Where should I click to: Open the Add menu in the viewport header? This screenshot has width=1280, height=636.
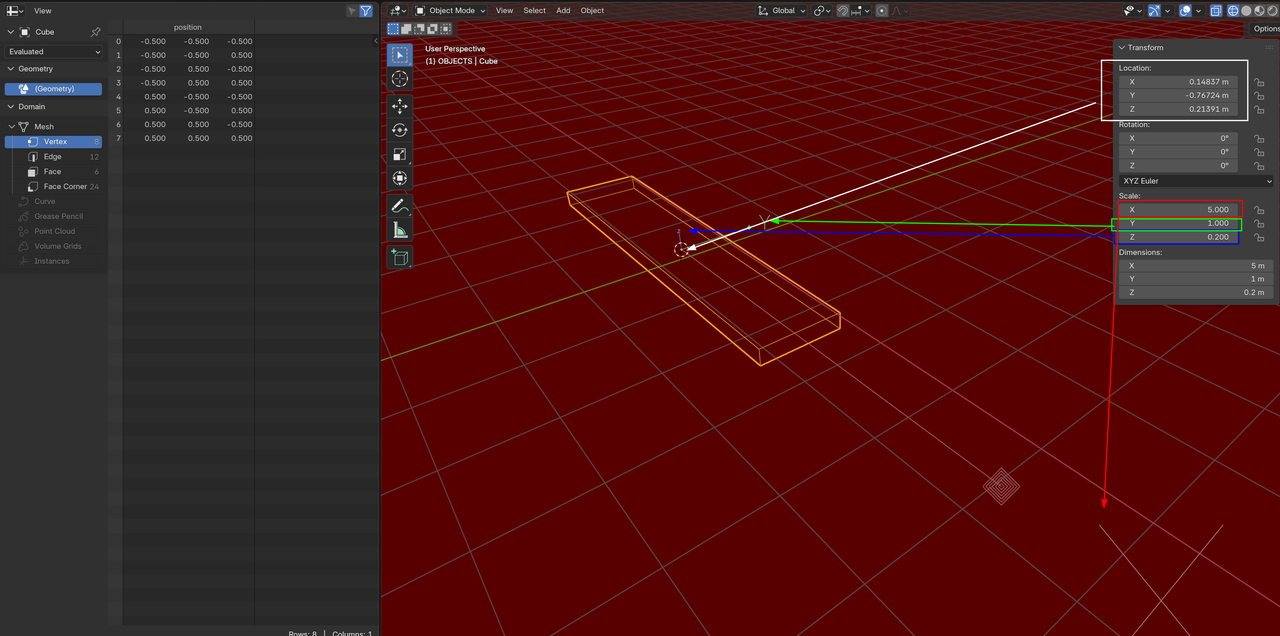tap(563, 10)
